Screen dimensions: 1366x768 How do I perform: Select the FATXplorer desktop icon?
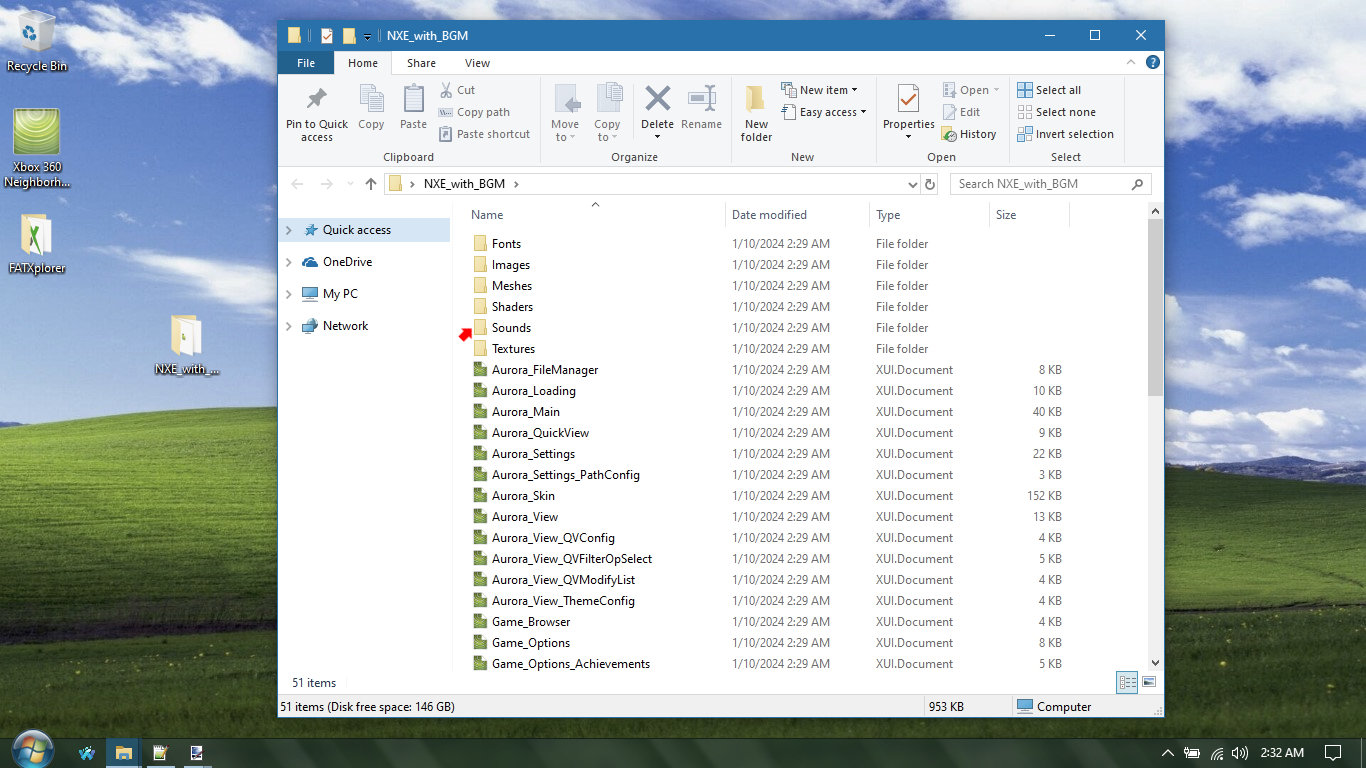click(x=37, y=244)
